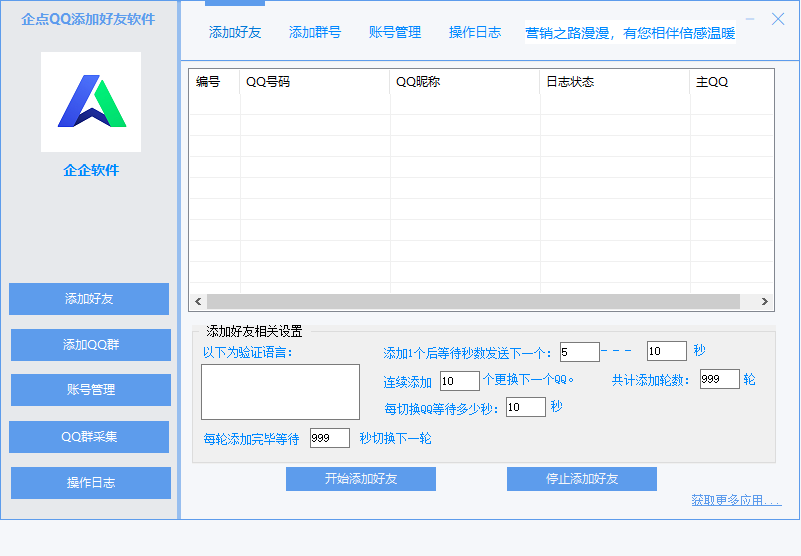
Task: Click the 企企软件 logo image
Action: pyautogui.click(x=91, y=102)
